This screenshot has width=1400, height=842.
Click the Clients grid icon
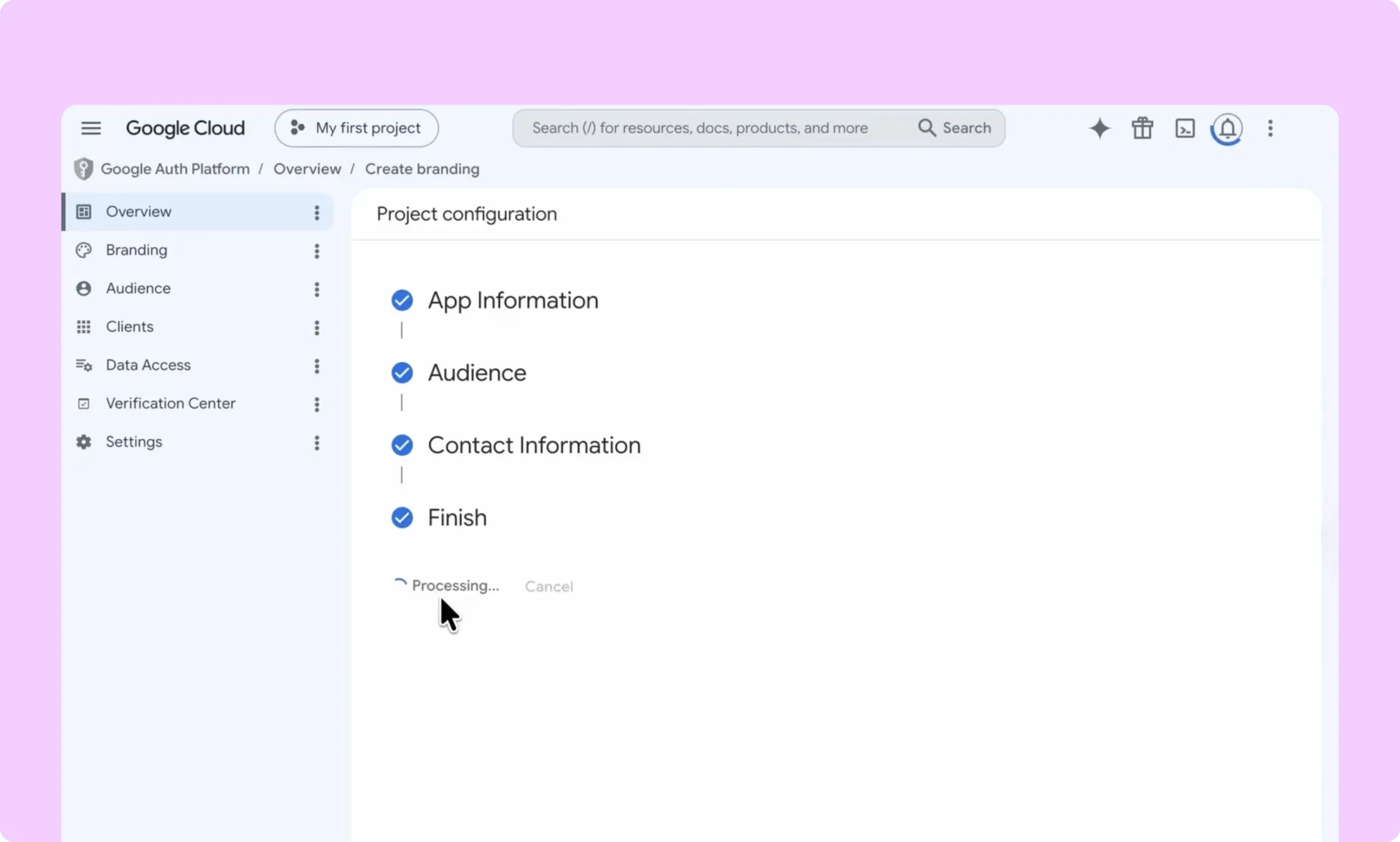84,327
